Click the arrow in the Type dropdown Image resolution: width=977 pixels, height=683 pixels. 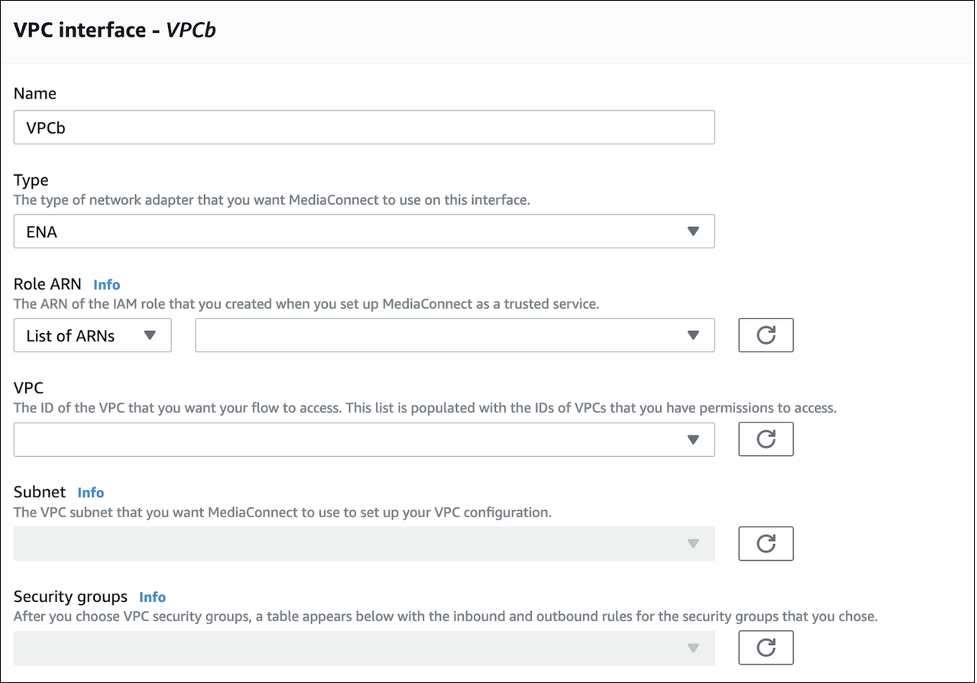click(x=693, y=231)
